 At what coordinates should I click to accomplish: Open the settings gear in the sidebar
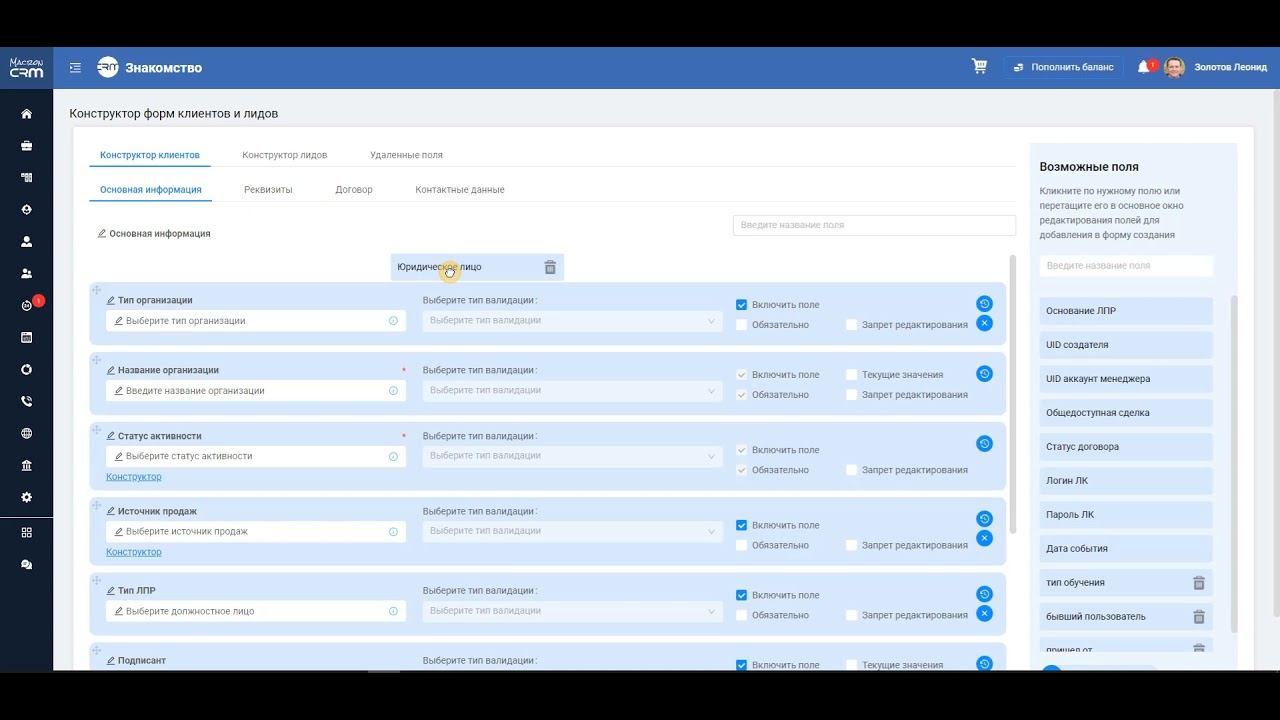pos(26,497)
